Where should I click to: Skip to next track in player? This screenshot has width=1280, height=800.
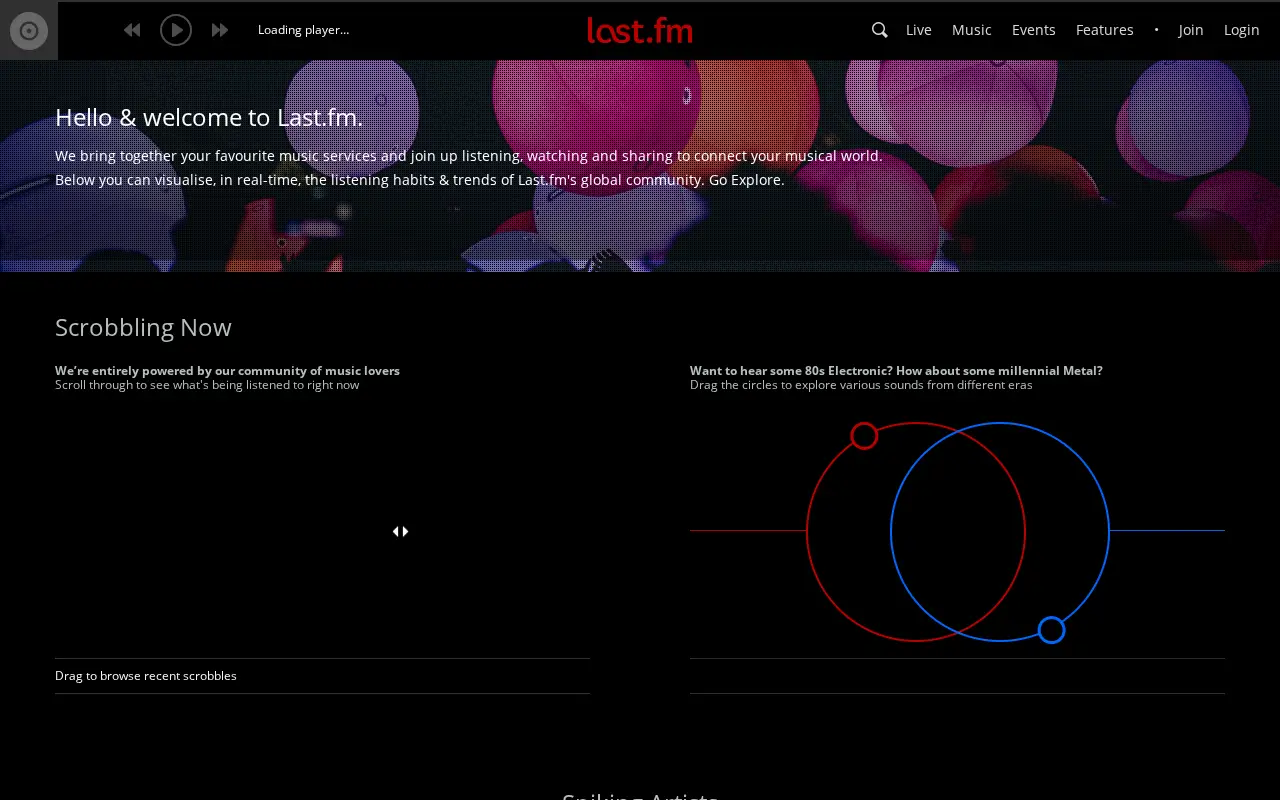pos(220,30)
